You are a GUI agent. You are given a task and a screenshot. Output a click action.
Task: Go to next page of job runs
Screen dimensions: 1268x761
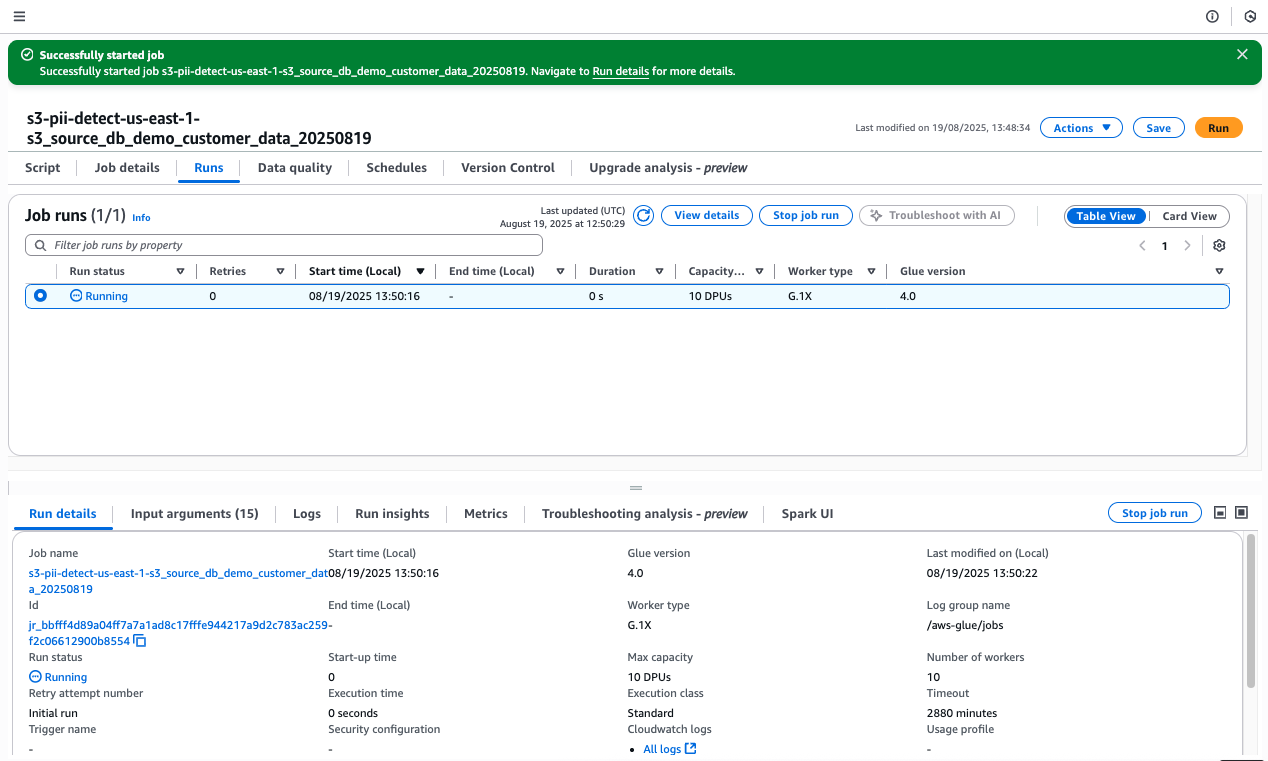coord(1187,246)
